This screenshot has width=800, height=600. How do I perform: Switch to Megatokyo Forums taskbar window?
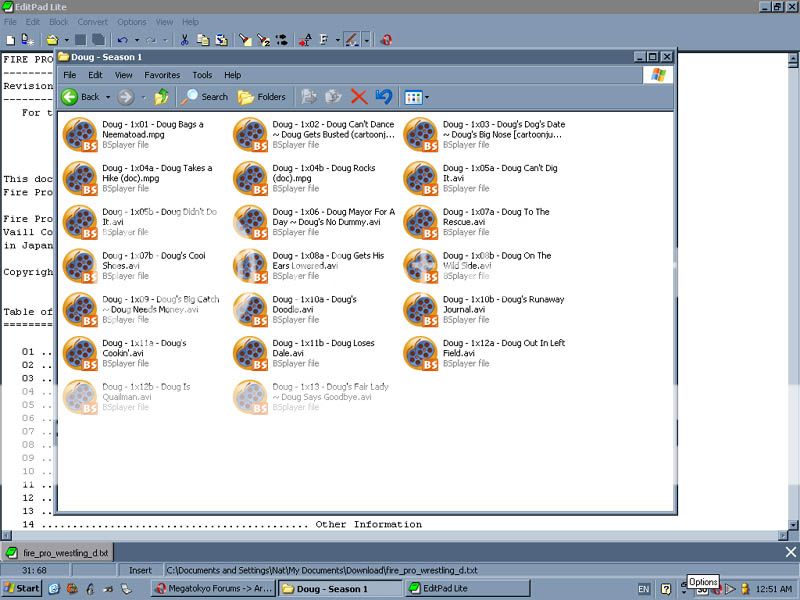[210, 588]
